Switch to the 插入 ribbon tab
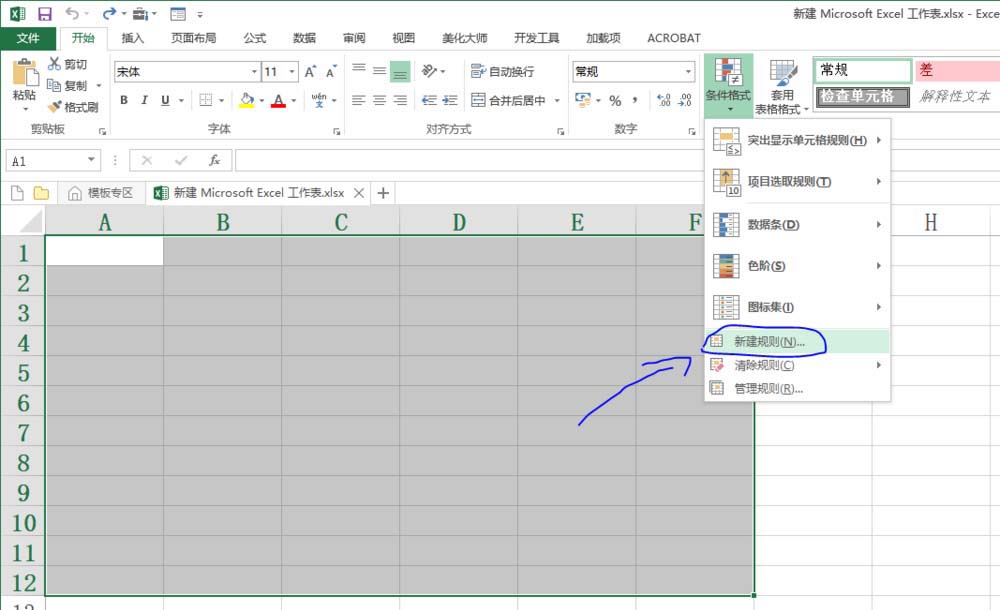1000x610 pixels. point(135,38)
